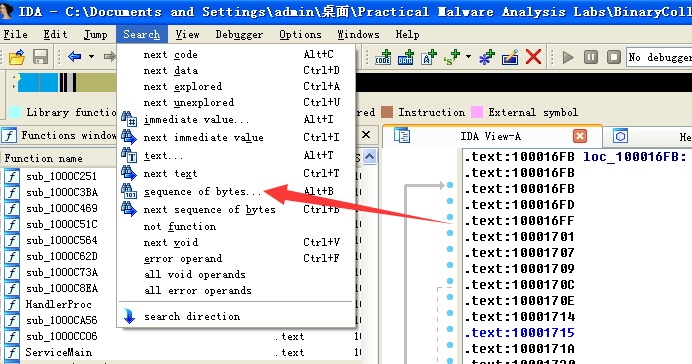The height and width of the screenshot is (364, 692).
Task: Choose 'error operand' menu entry
Action: click(236, 258)
